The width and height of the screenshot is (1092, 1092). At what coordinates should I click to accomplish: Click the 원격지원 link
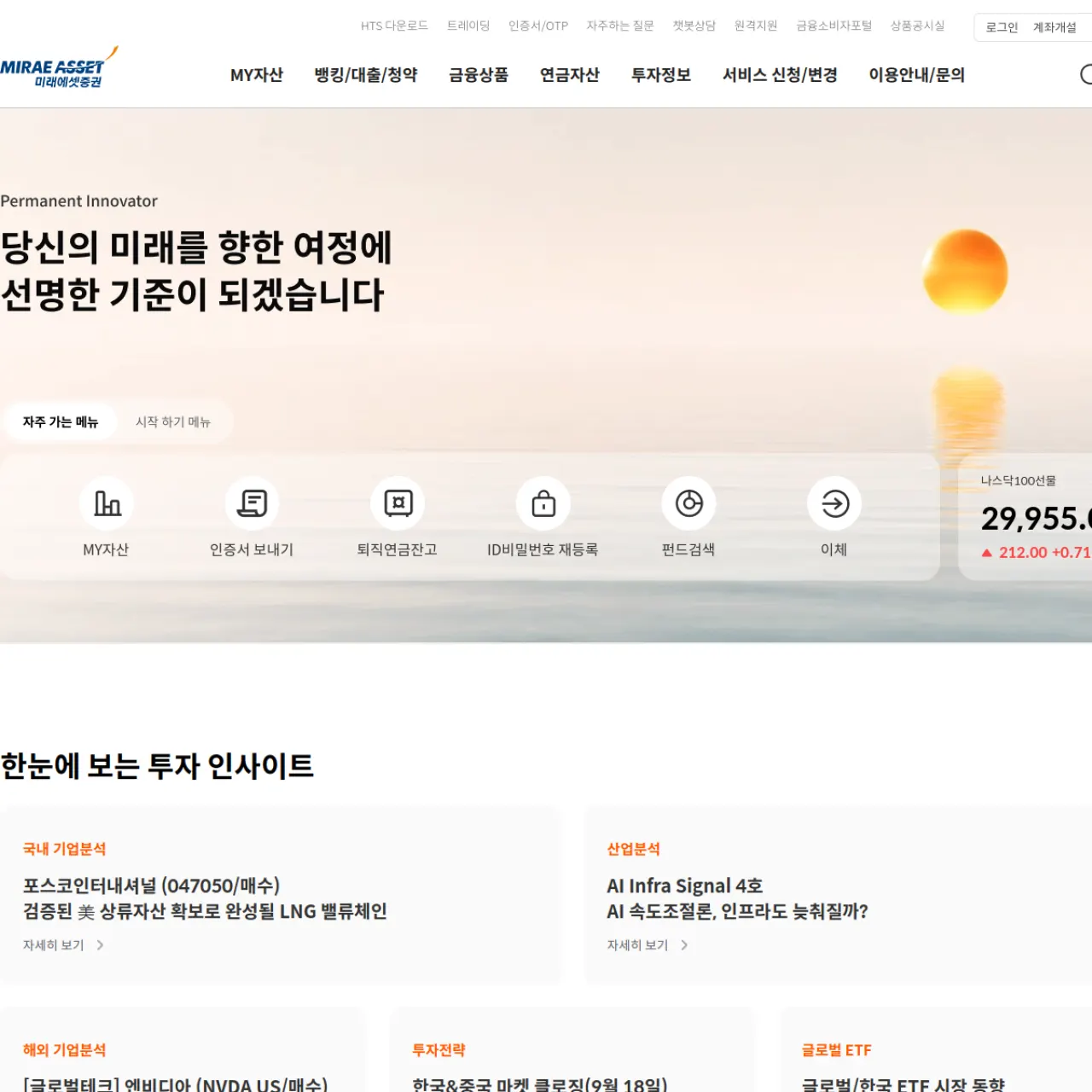pyautogui.click(x=756, y=26)
